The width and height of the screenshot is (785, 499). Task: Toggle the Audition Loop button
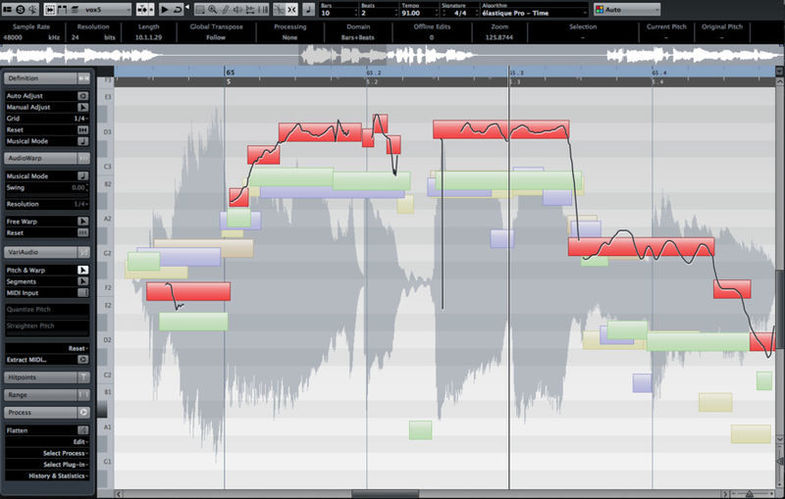(177, 9)
